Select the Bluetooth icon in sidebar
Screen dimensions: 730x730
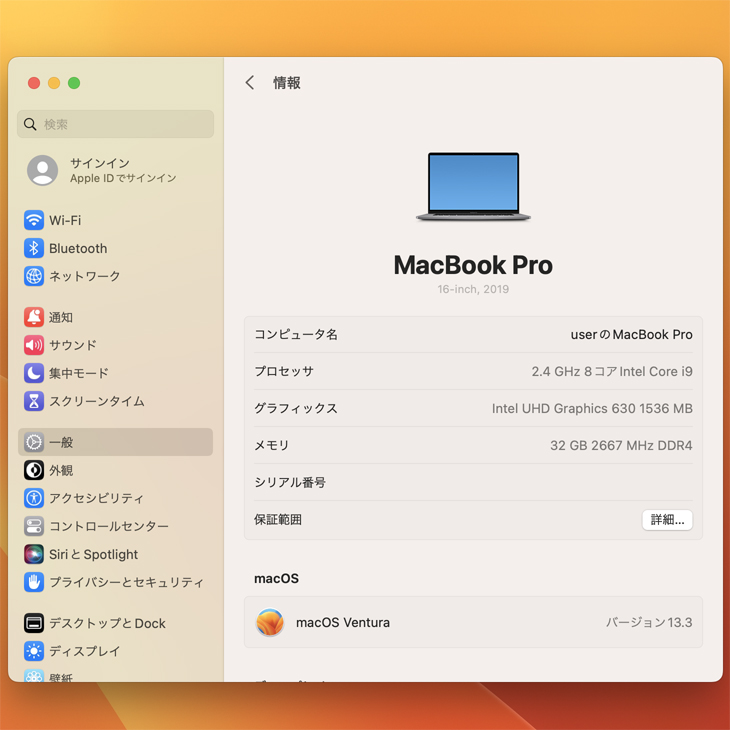coord(34,248)
